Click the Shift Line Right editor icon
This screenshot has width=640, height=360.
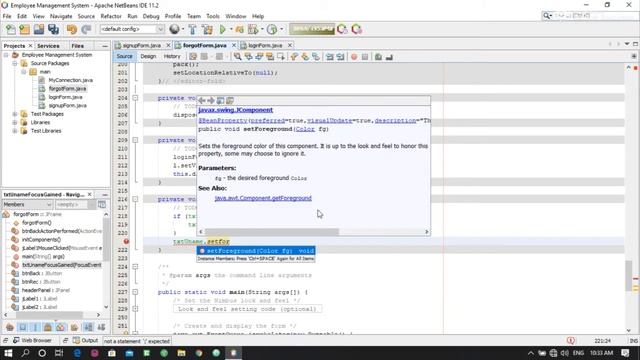point(340,57)
